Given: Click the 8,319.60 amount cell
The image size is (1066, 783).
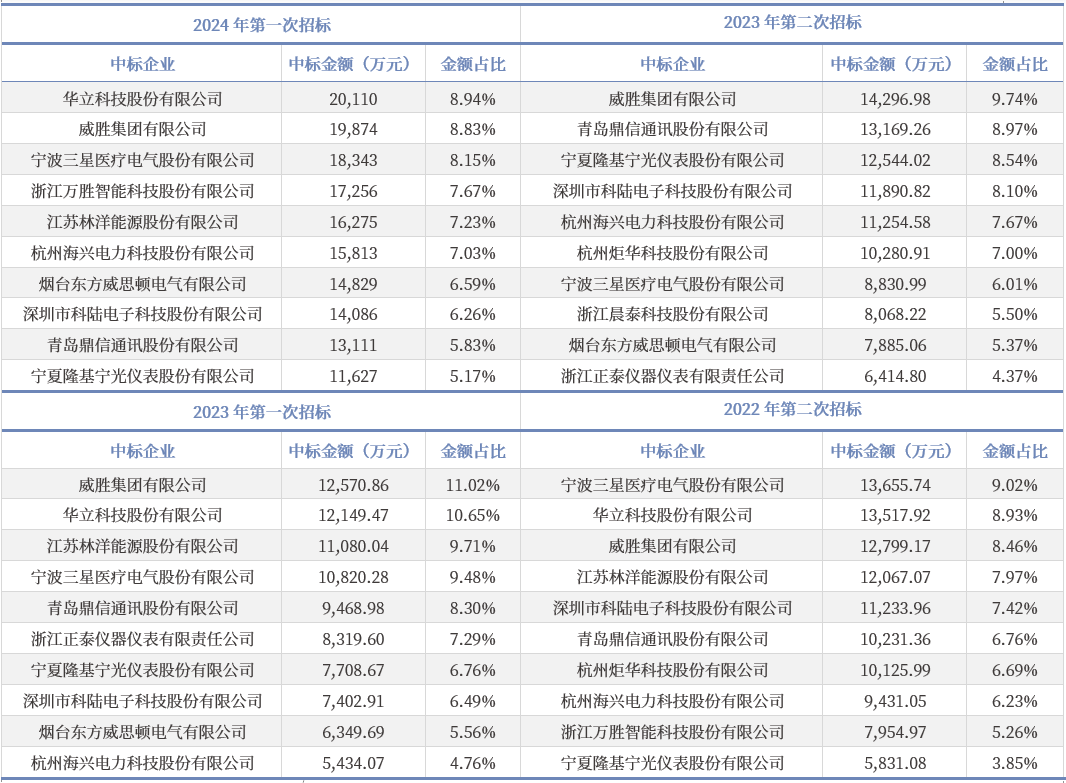Looking at the screenshot, I should click(354, 640).
